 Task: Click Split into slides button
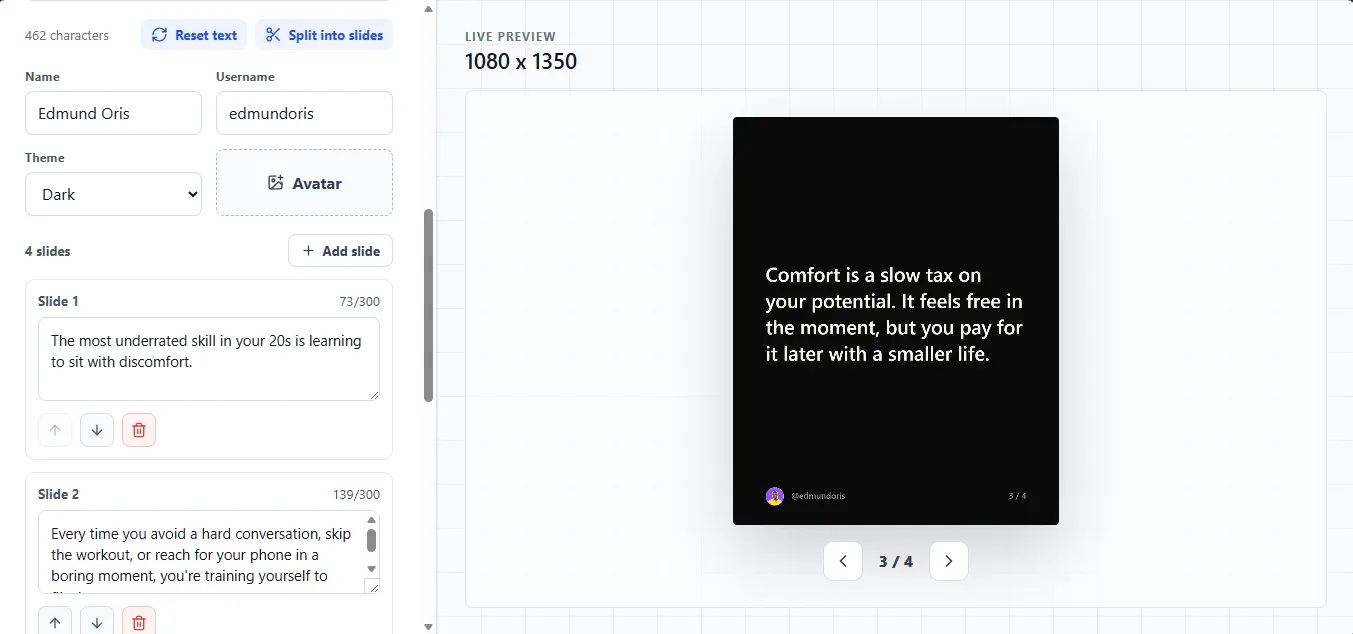(324, 35)
